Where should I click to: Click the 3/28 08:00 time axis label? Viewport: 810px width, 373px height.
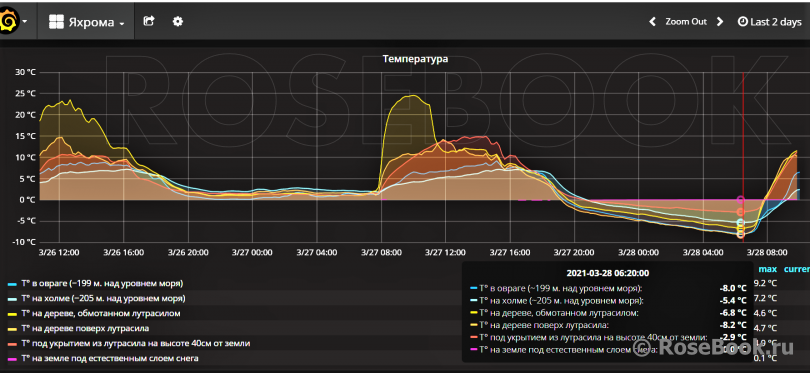pos(767,253)
